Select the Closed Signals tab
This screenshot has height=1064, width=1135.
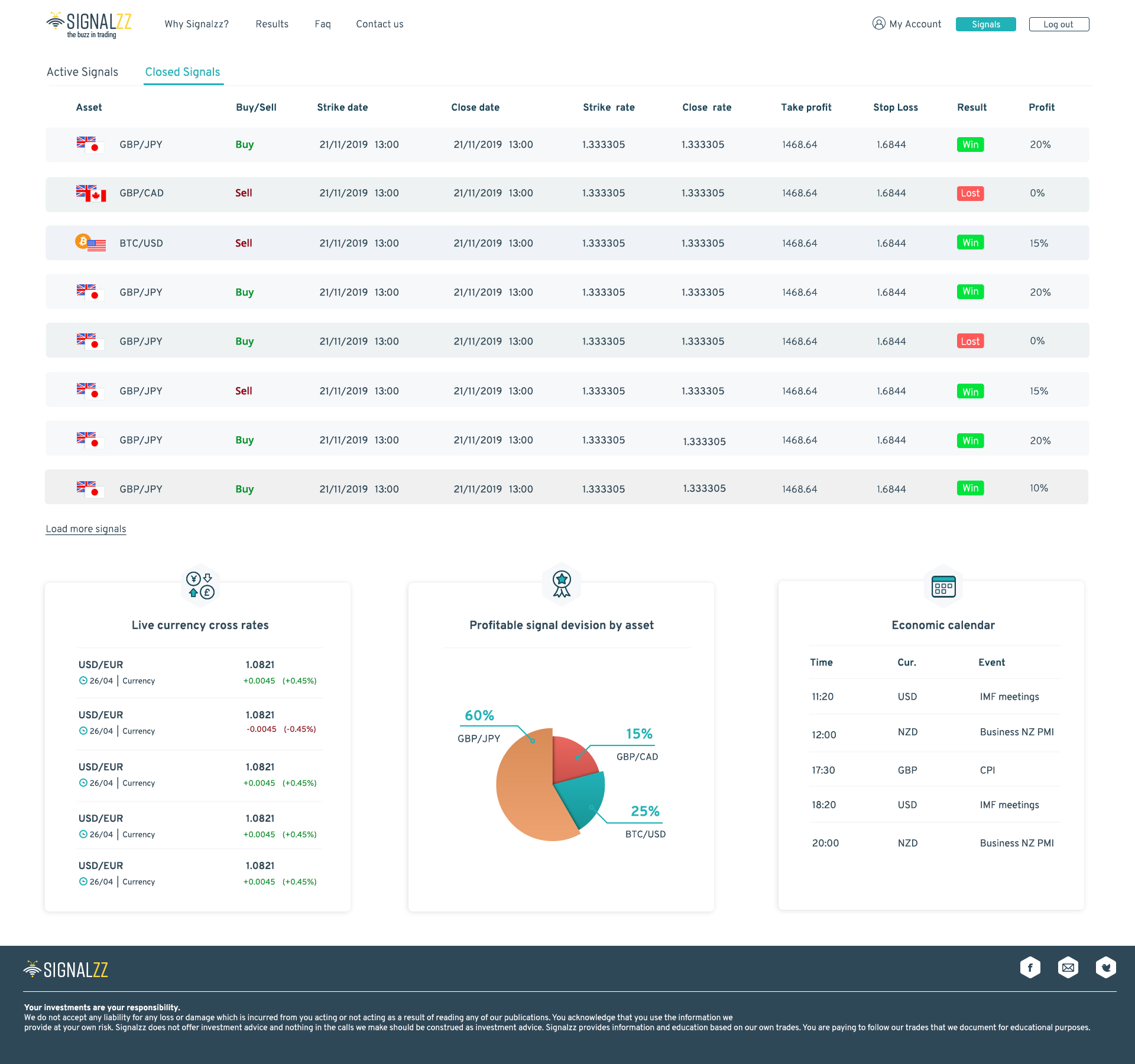click(183, 72)
